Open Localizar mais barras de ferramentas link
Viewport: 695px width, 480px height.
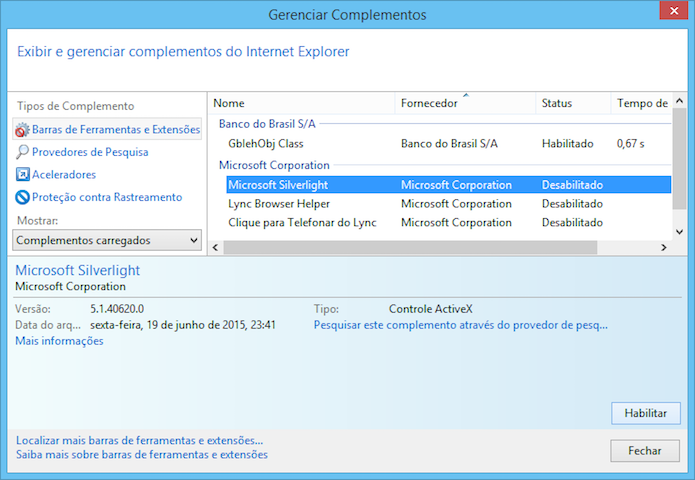click(x=139, y=440)
